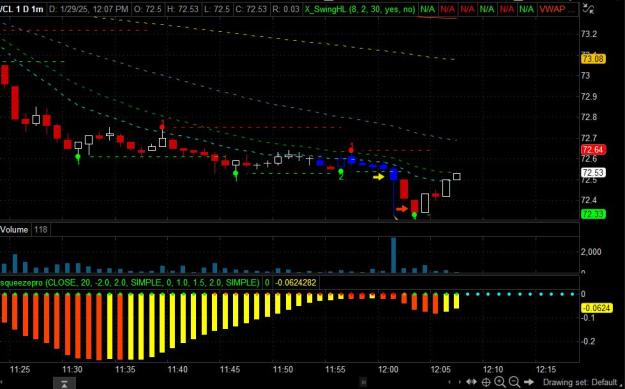The image size is (625, 389).
Task: Click the 11:30 time axis label
Action: [72, 369]
